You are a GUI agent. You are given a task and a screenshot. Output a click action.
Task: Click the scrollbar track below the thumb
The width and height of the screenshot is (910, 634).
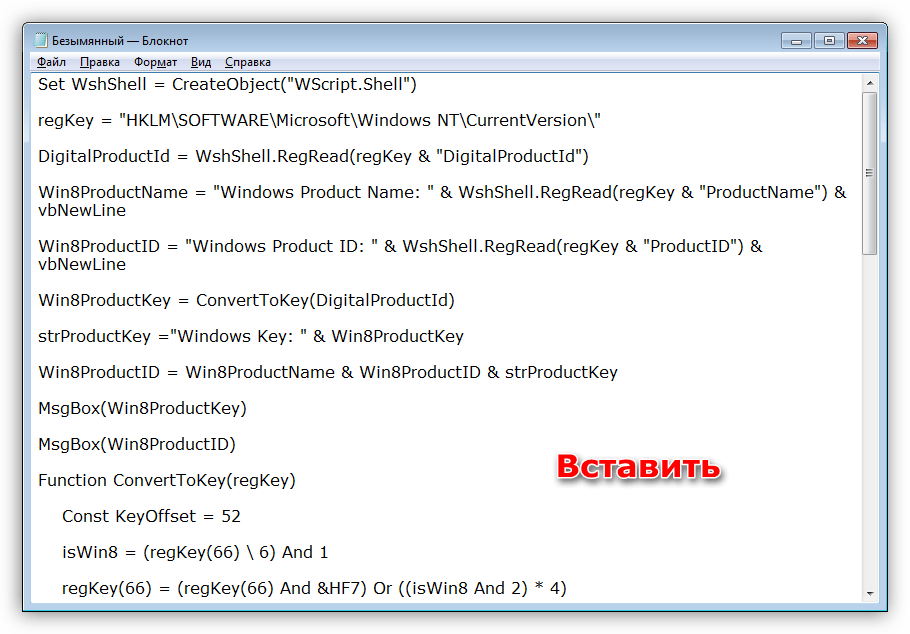870,420
